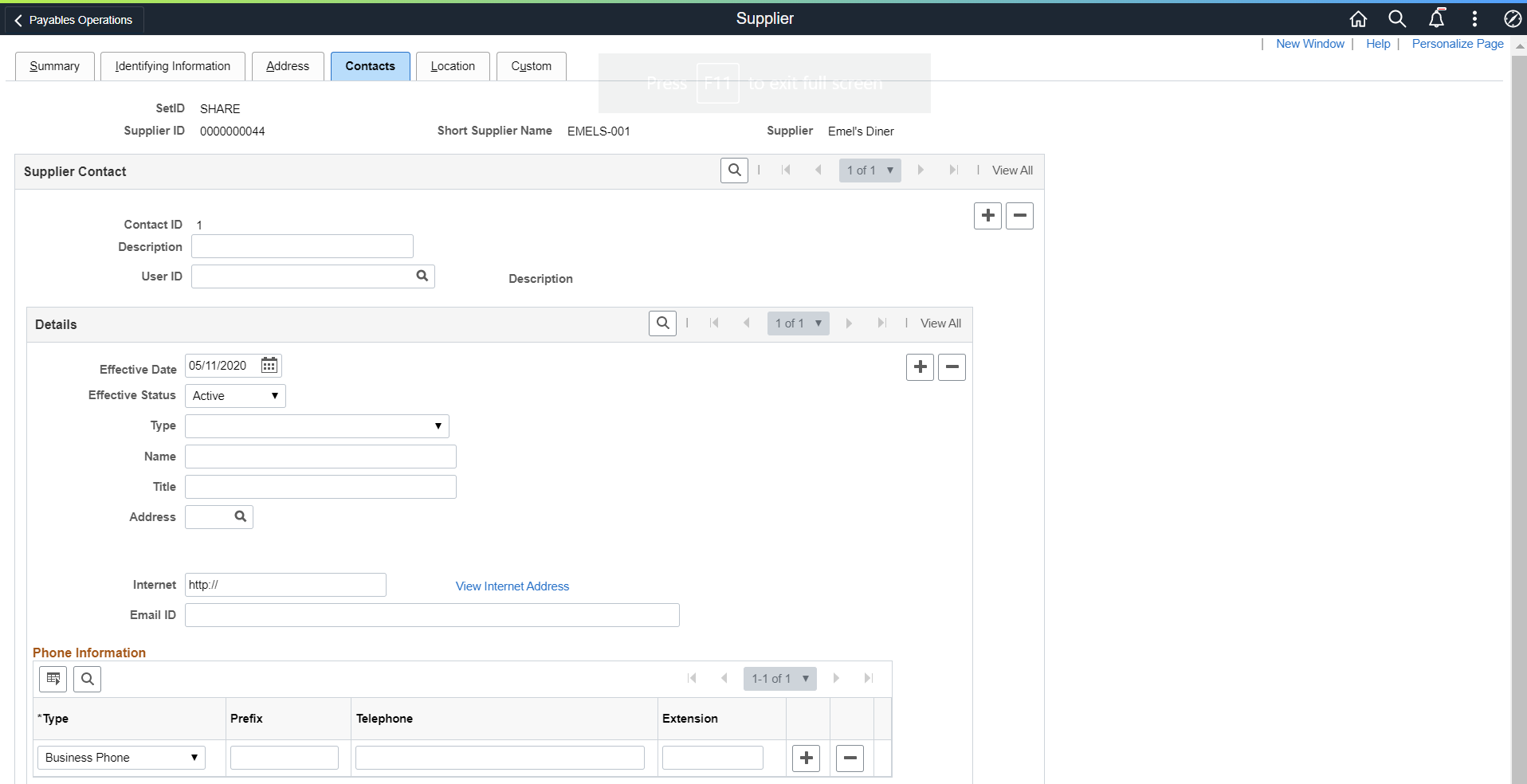Look up User ID with magnifier
This screenshot has height=784, width=1527.
pyautogui.click(x=422, y=276)
